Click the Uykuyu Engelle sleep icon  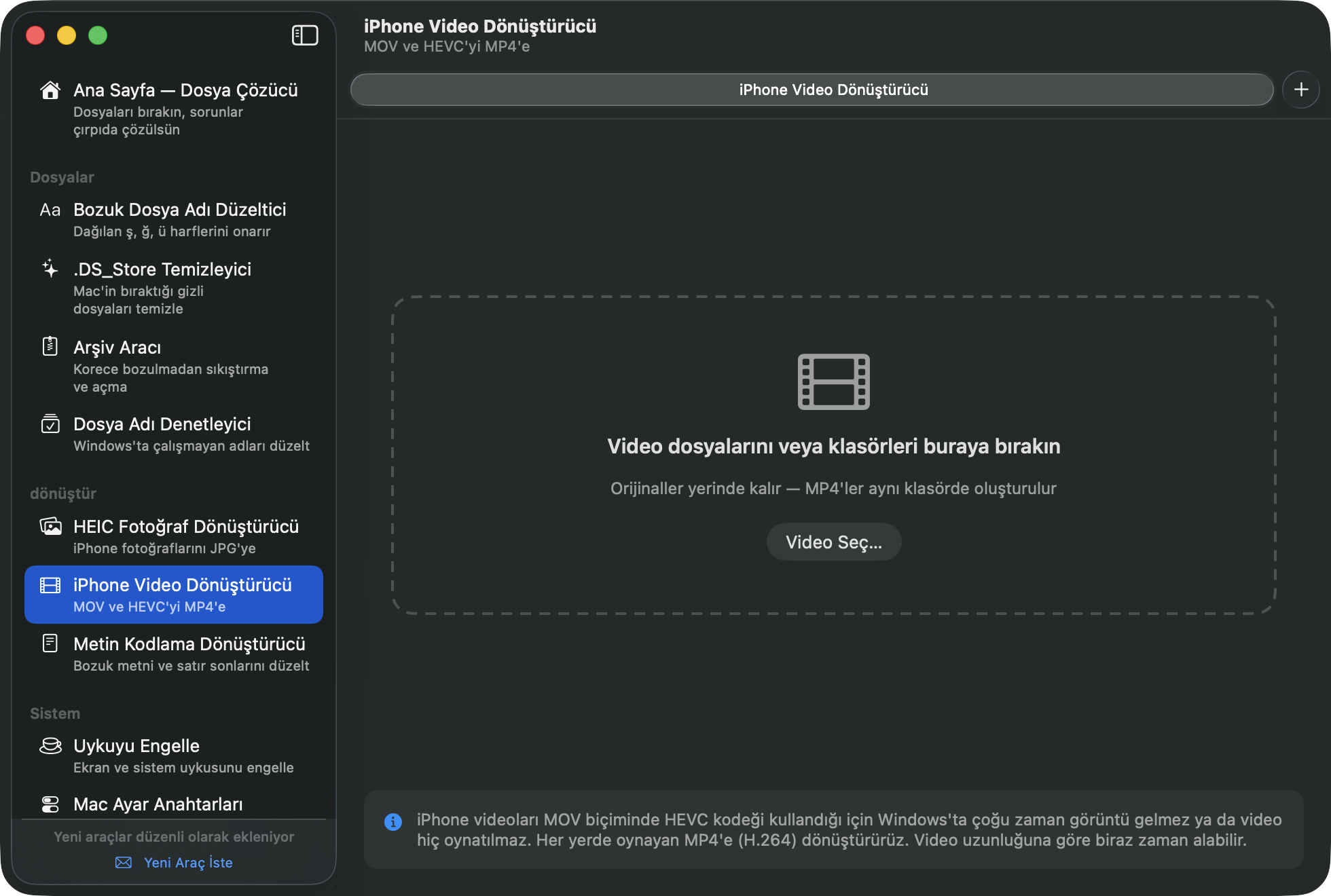(x=50, y=745)
